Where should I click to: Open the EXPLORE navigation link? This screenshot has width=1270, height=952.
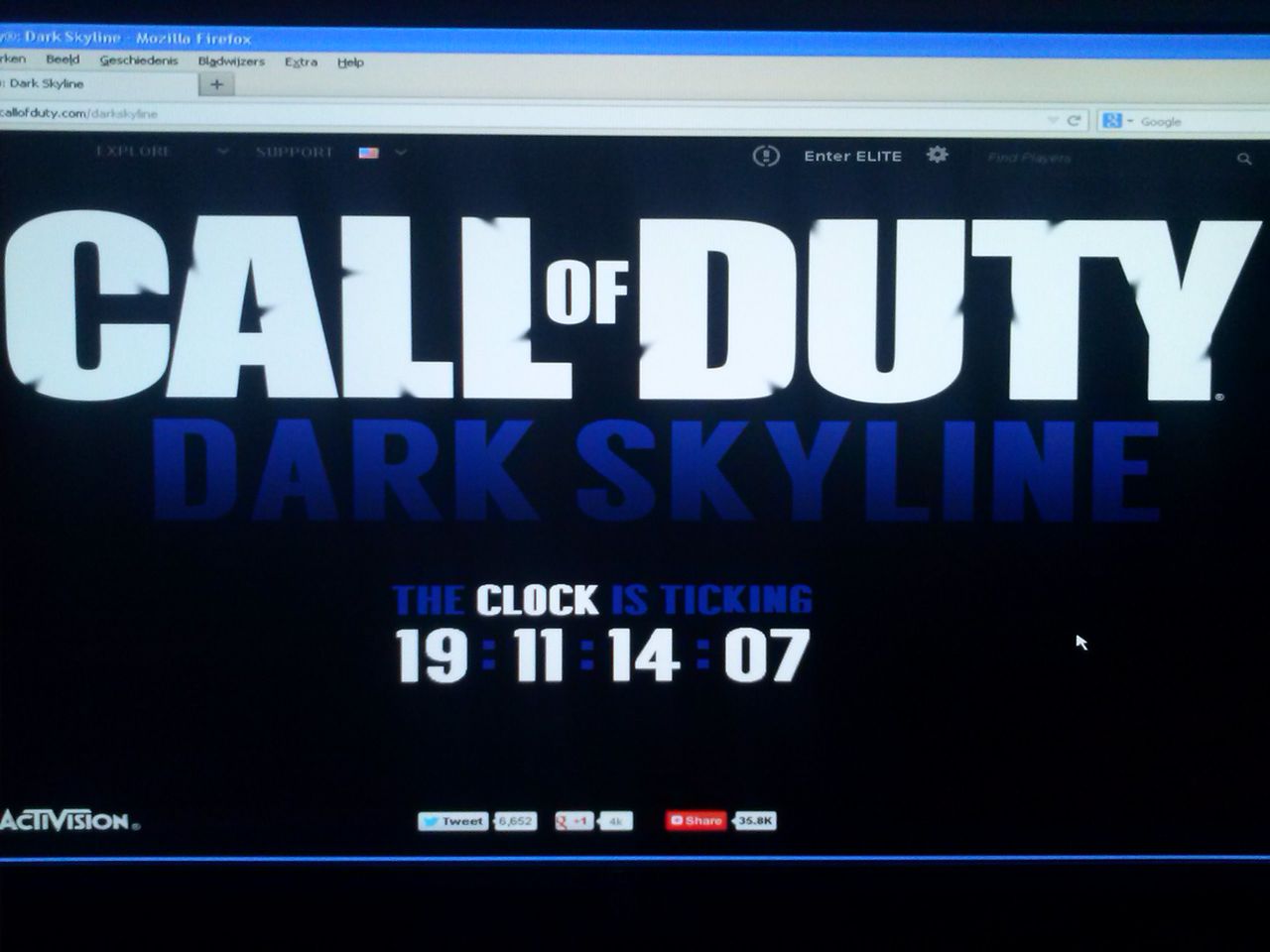(x=134, y=151)
